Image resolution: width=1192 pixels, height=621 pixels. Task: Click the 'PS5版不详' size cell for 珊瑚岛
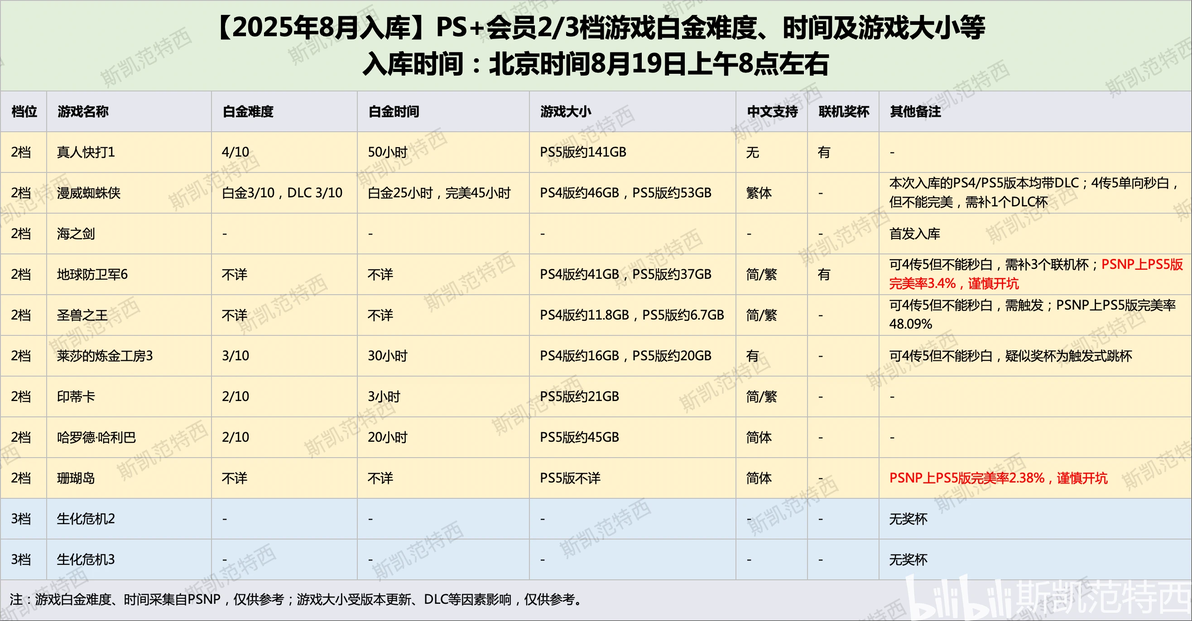coord(570,478)
